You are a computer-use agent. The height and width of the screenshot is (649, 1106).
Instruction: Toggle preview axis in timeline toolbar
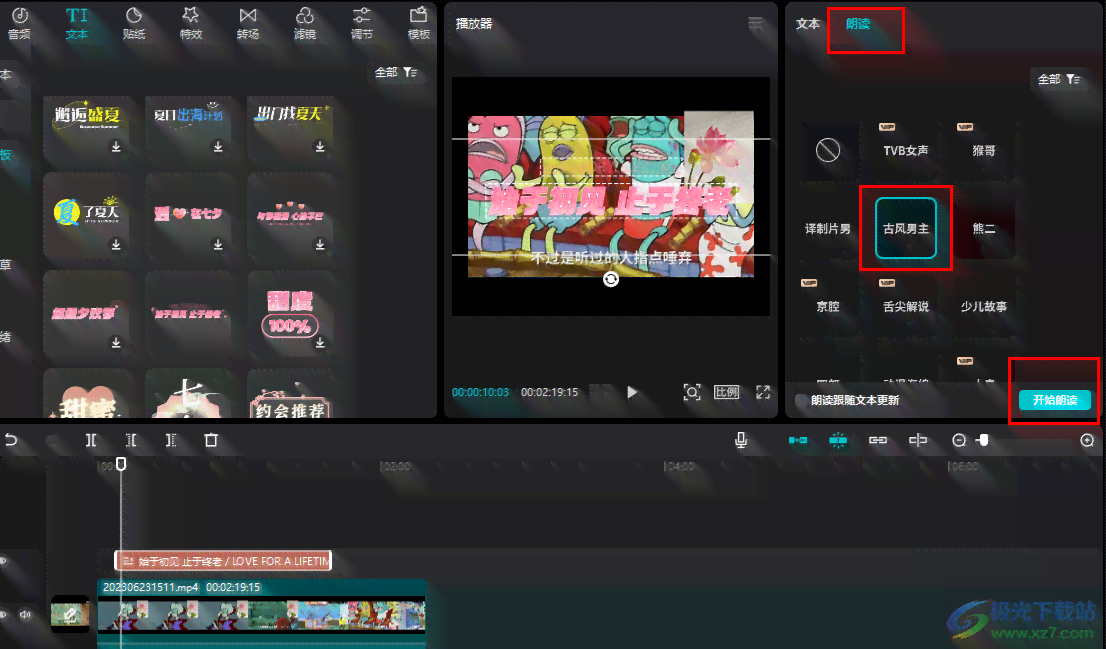918,440
